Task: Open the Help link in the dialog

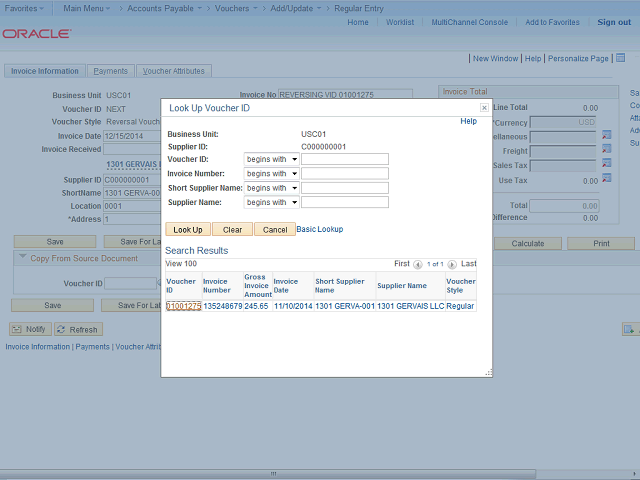Action: click(468, 121)
